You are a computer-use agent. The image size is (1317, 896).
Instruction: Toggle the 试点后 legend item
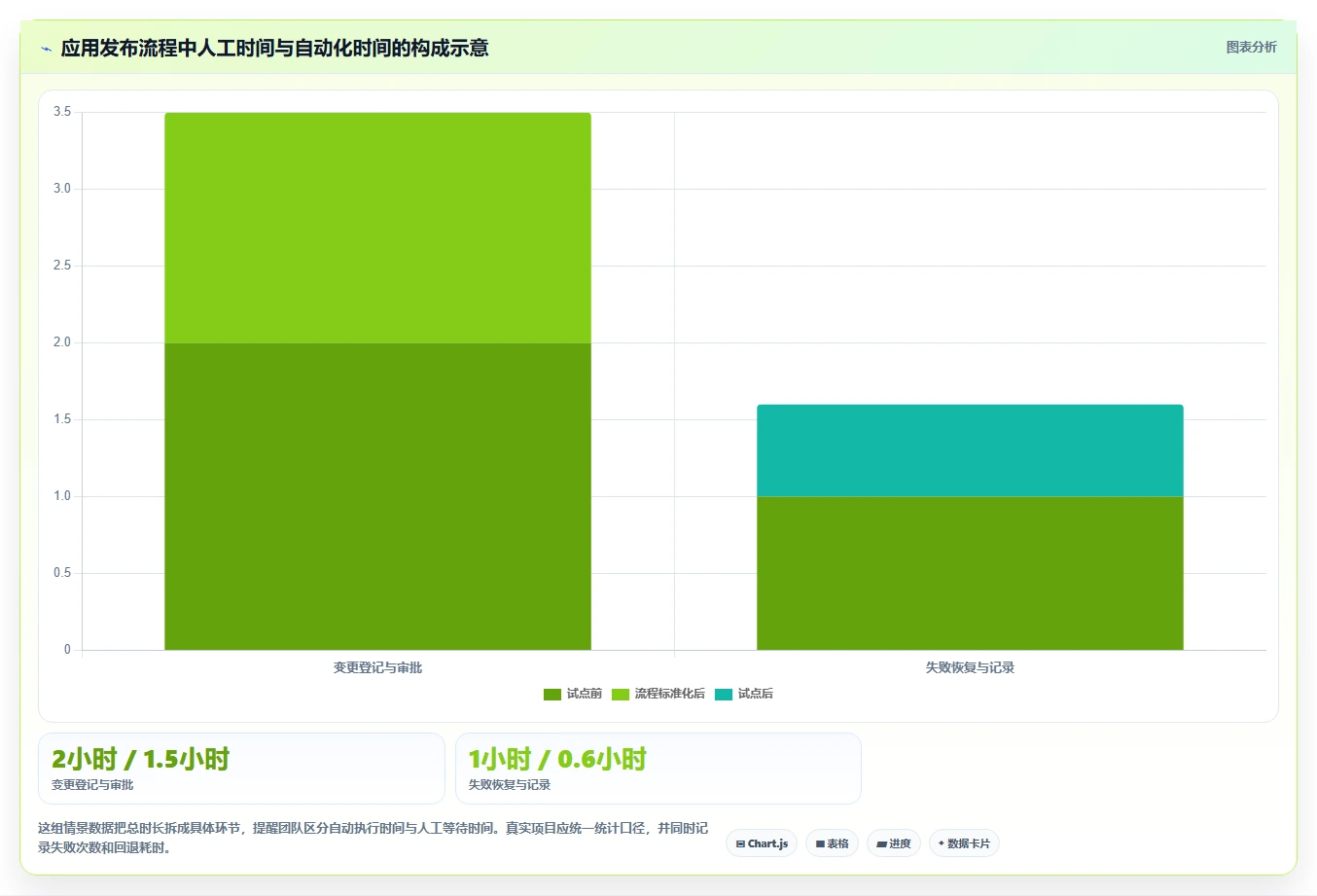[744, 694]
